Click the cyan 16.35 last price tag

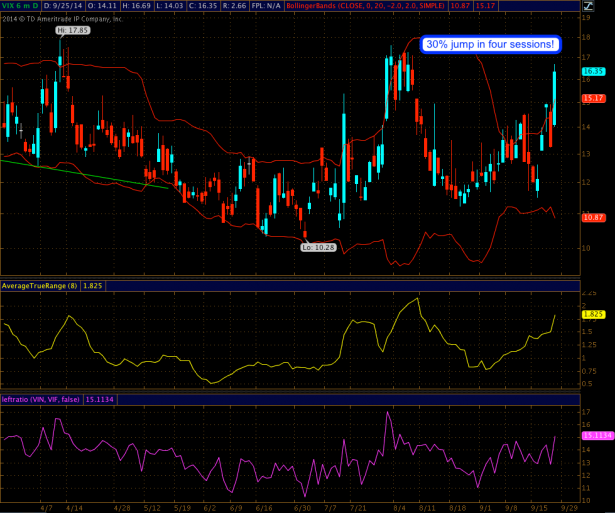[594, 71]
